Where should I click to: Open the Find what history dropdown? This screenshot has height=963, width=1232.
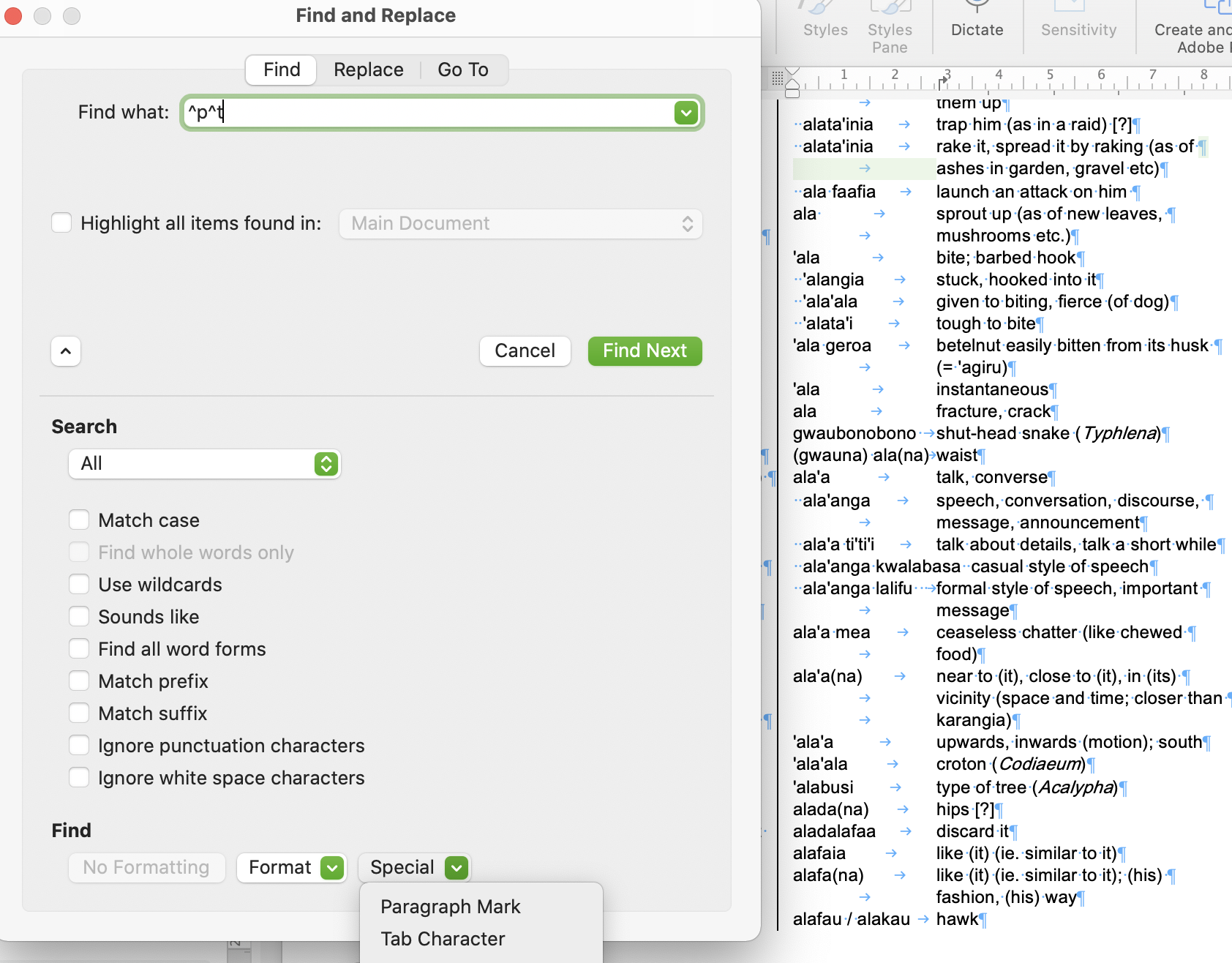pyautogui.click(x=685, y=112)
